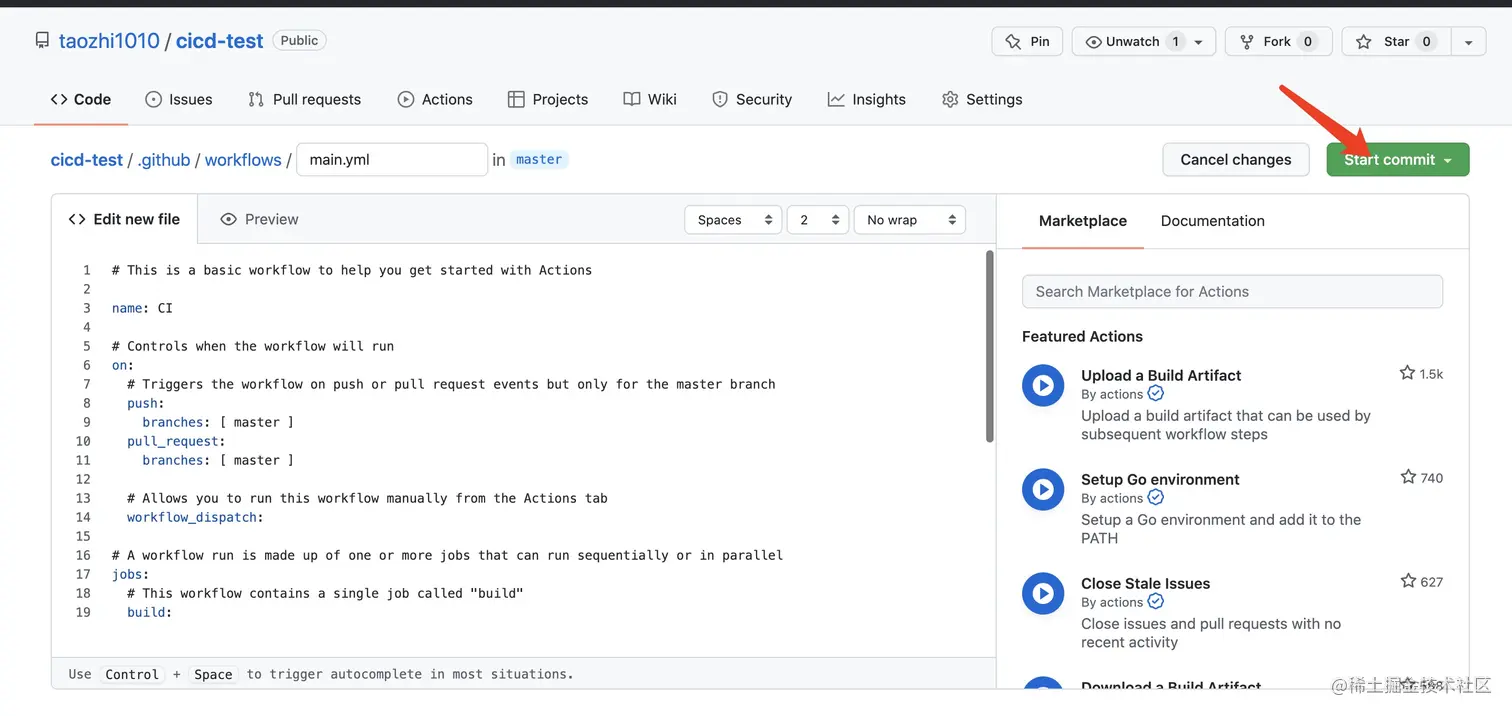Image resolution: width=1512 pixels, height=716 pixels.
Task: Click verified badge under Upload a Build Artifact
Action: 1156,394
